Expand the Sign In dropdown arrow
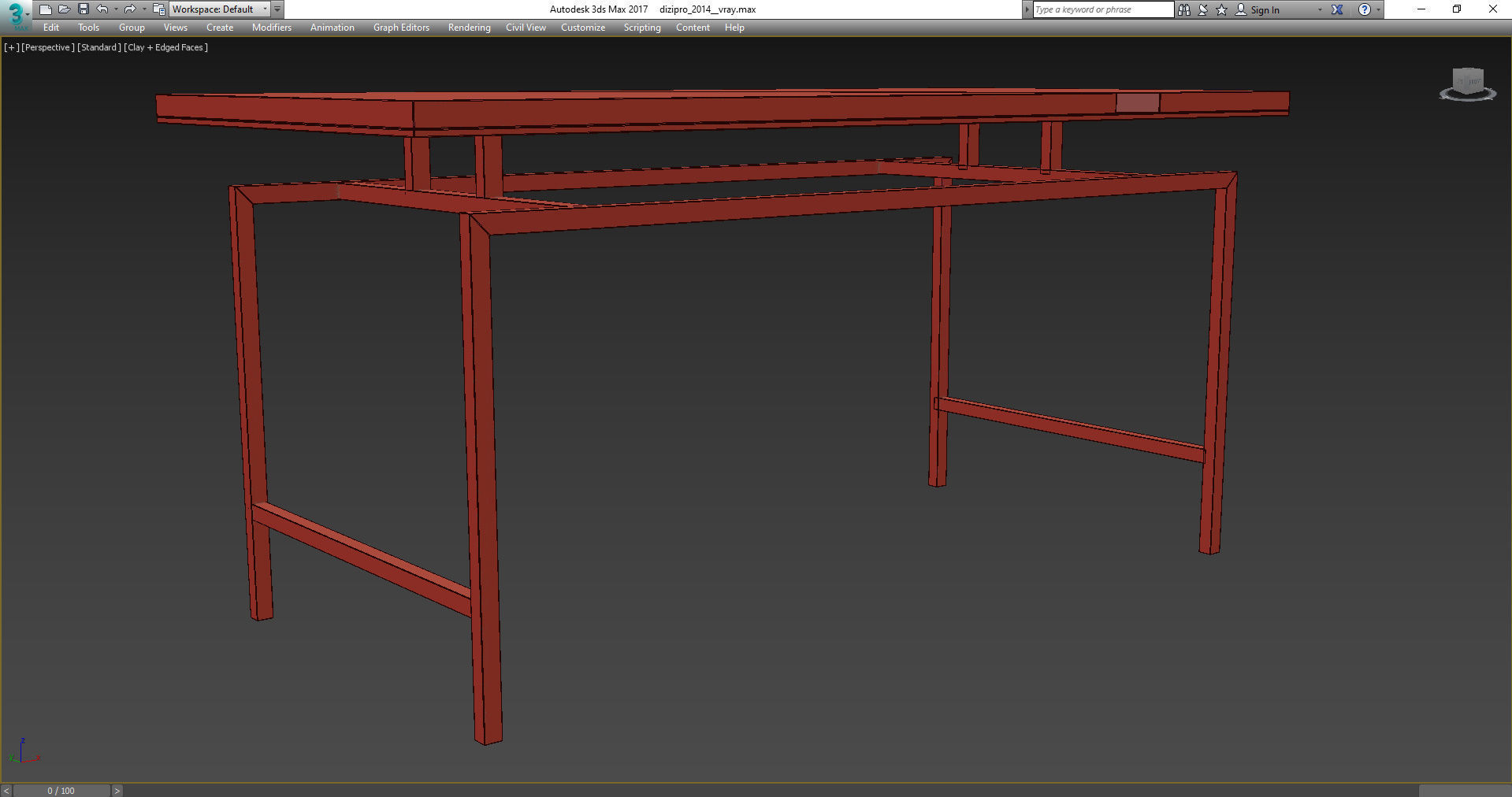Viewport: 1512px width, 797px height. click(1320, 9)
